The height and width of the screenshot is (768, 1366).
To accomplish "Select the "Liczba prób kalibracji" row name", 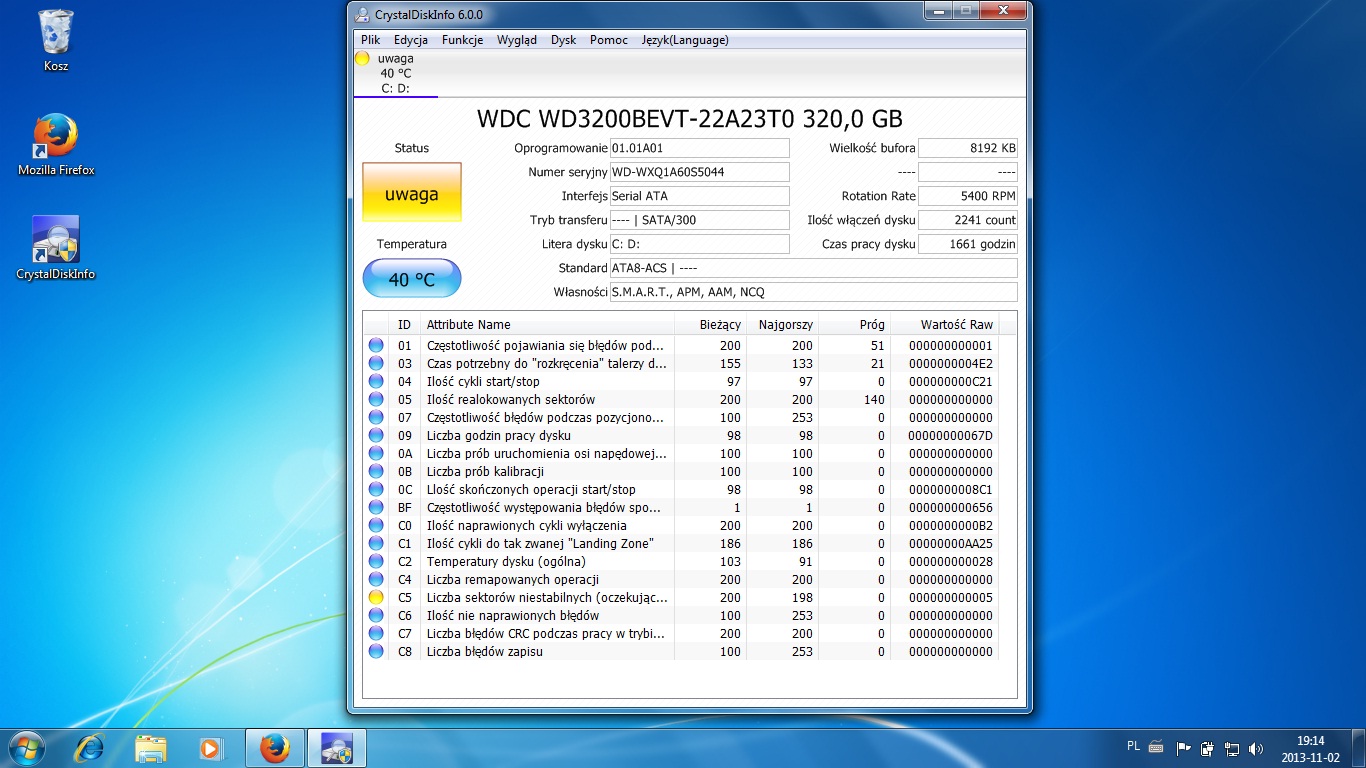I will click(486, 471).
